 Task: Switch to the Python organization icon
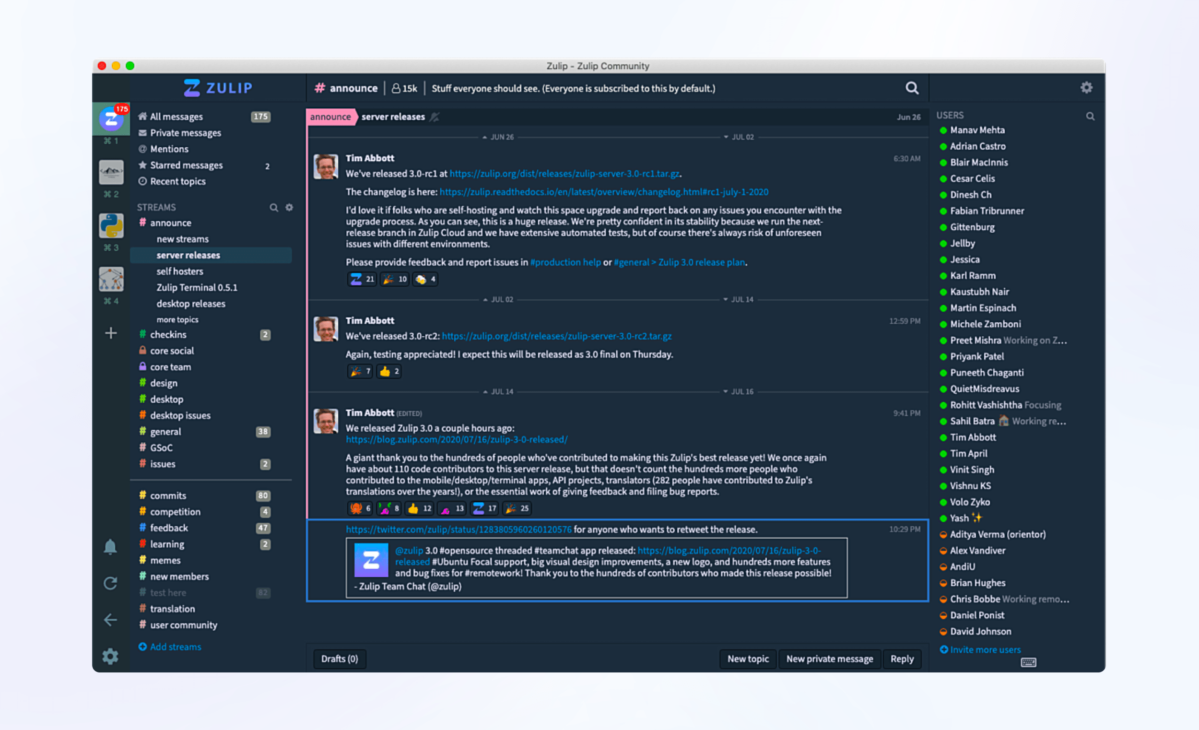(111, 226)
